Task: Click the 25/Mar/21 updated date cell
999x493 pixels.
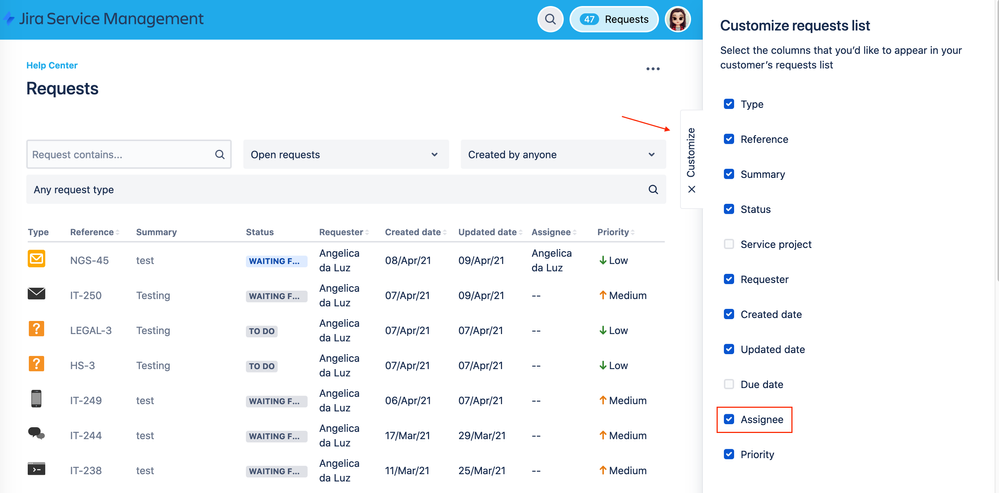Action: pyautogui.click(x=482, y=471)
